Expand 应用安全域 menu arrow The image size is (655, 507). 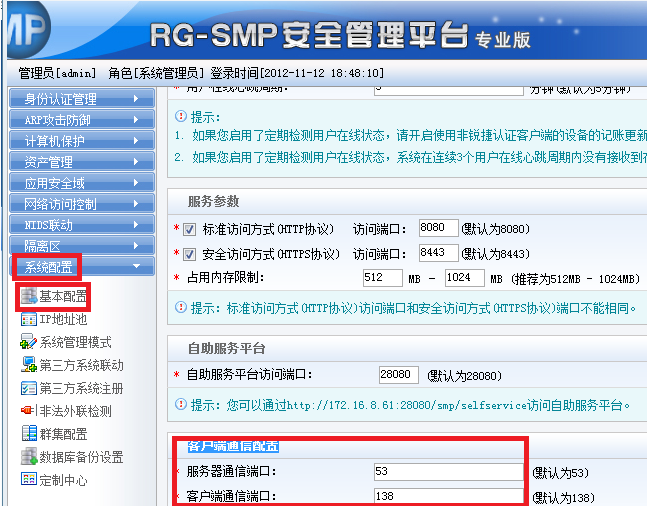coord(135,183)
